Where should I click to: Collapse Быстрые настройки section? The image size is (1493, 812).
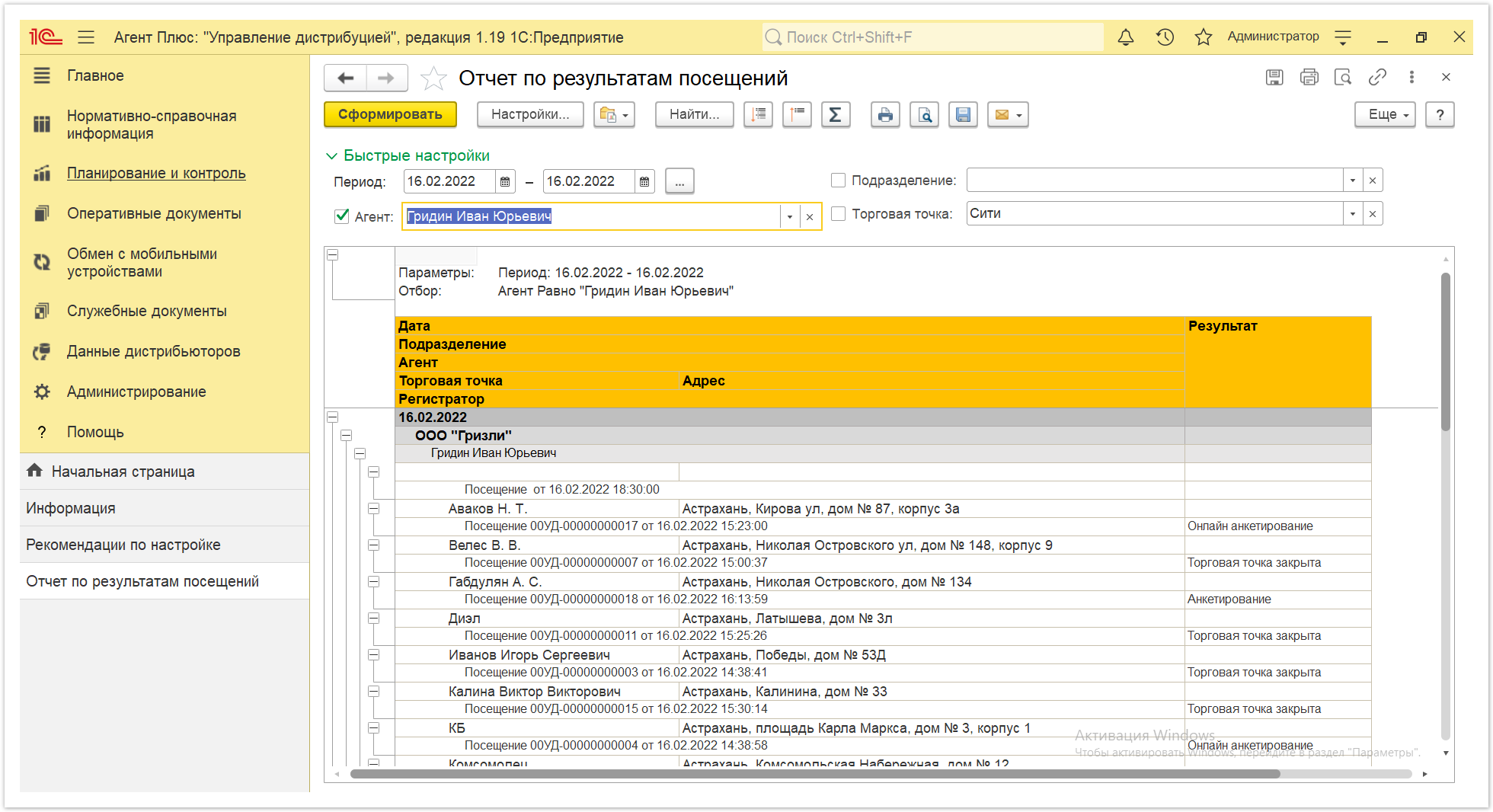408,155
